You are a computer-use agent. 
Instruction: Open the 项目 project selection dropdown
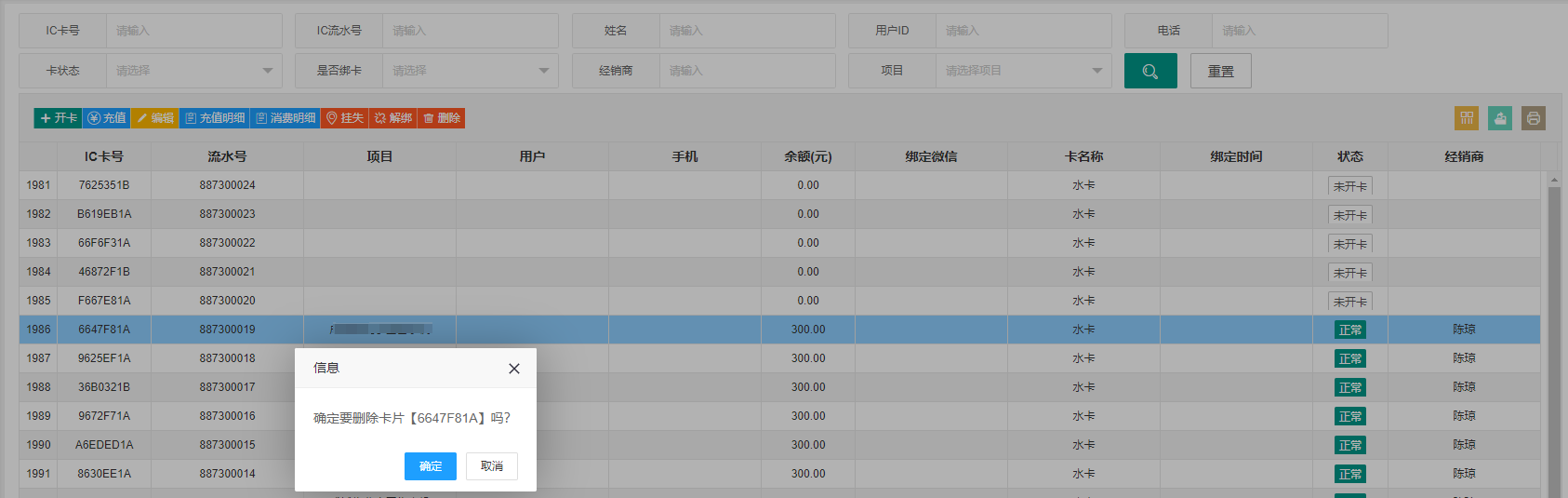click(x=1024, y=71)
